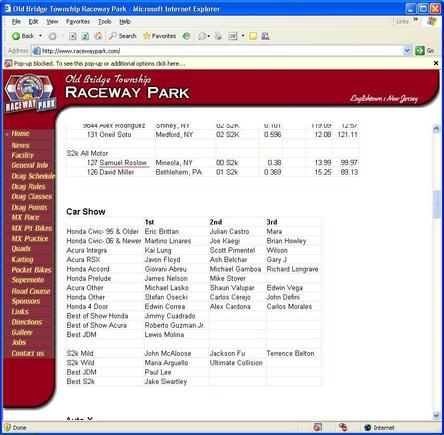Open the Favorites menu
This screenshot has height=435, width=444.
[x=78, y=22]
